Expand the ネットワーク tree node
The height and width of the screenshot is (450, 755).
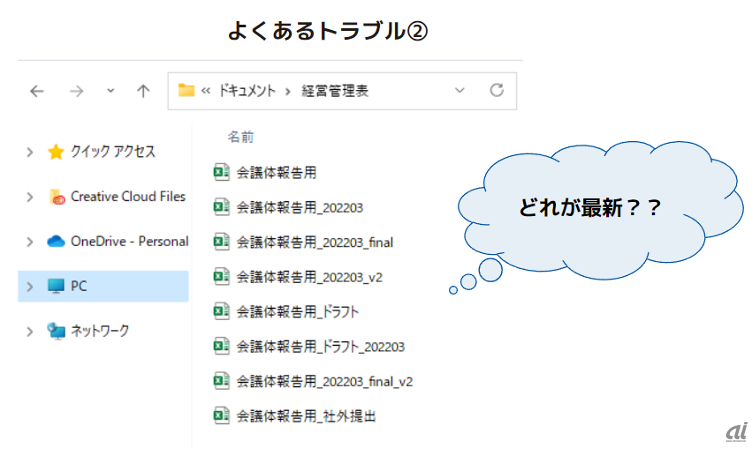[30, 332]
